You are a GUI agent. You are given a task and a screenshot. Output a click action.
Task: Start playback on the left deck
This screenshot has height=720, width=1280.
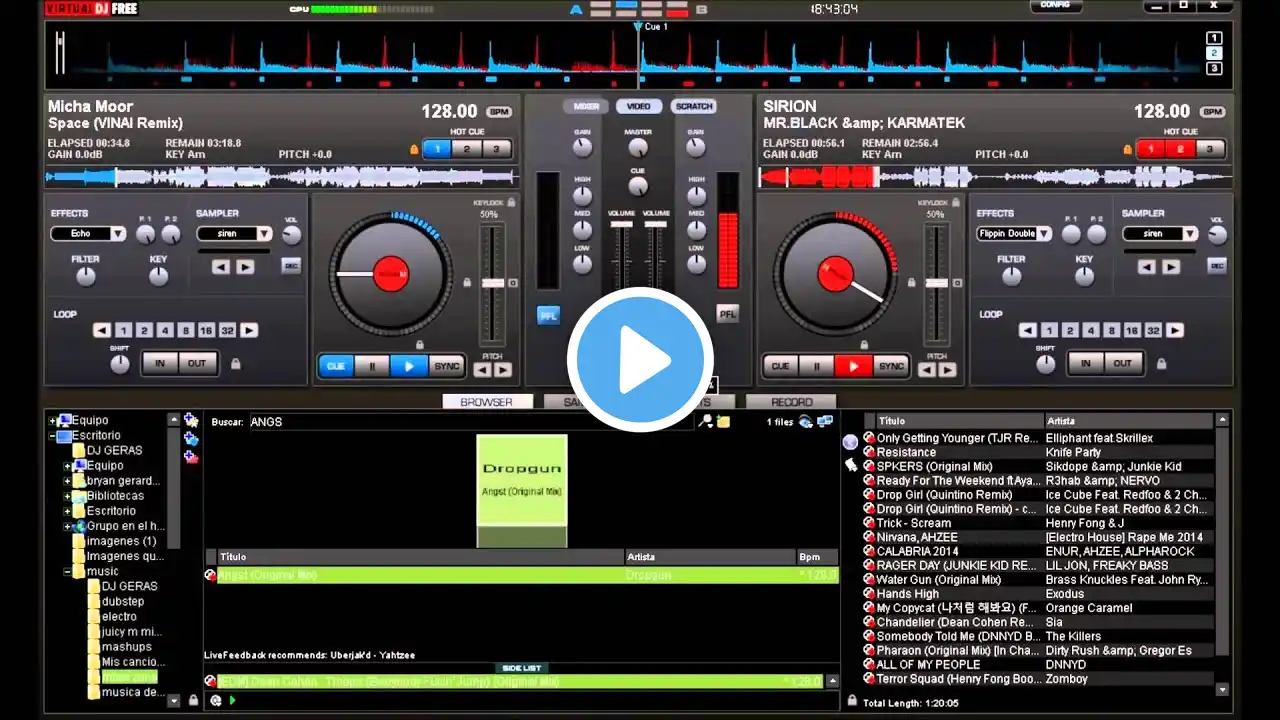pos(408,366)
